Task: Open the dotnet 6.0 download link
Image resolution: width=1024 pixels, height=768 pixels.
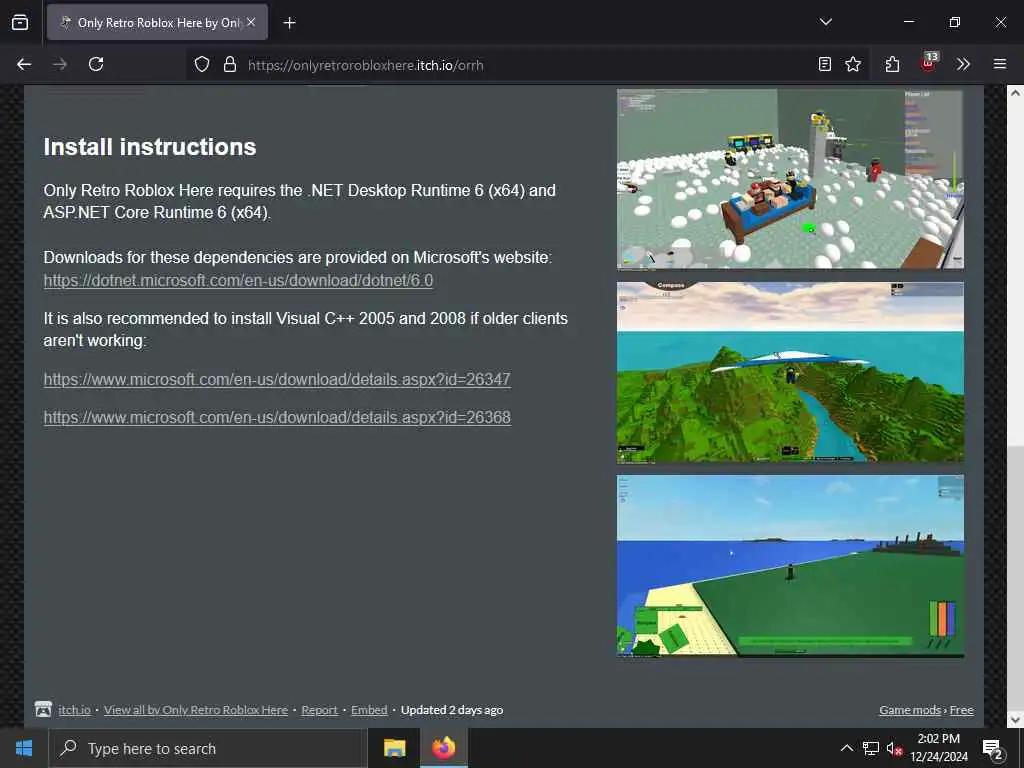Action: (x=238, y=280)
